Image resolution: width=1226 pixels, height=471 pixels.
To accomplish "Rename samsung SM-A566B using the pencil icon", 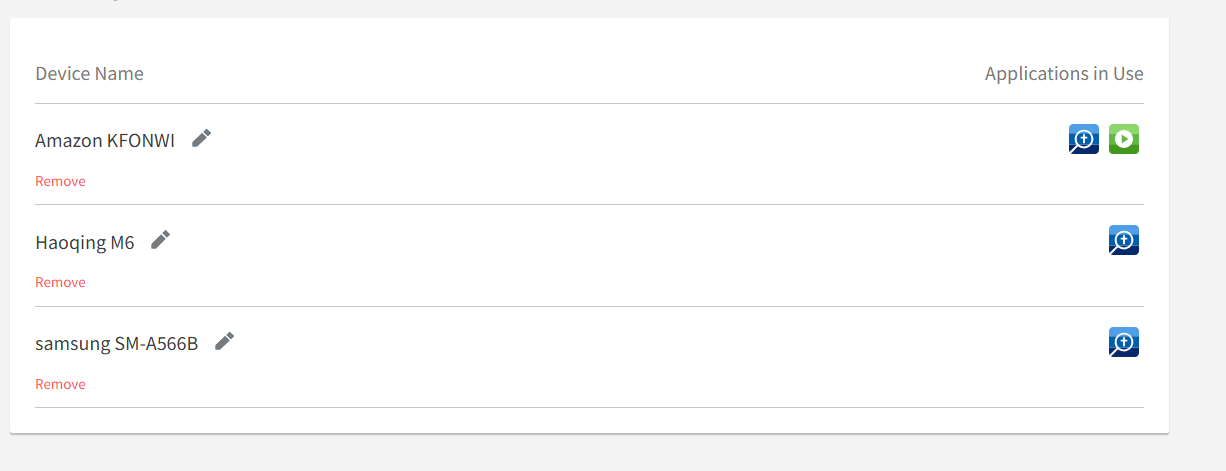I will coord(225,341).
